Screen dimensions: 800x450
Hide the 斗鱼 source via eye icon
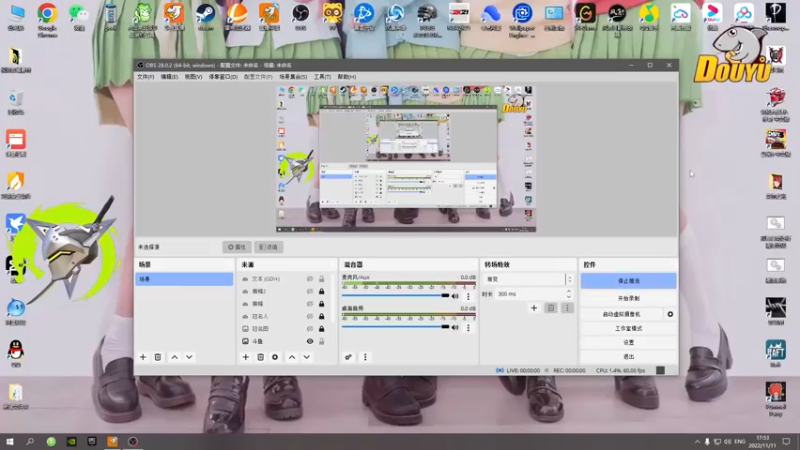310,341
